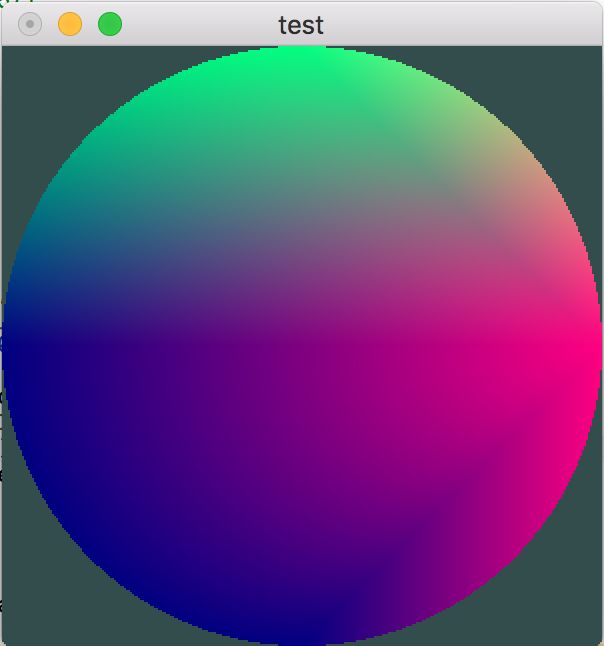Click the gray close button
Viewport: 604px width, 646px height.
point(30,24)
